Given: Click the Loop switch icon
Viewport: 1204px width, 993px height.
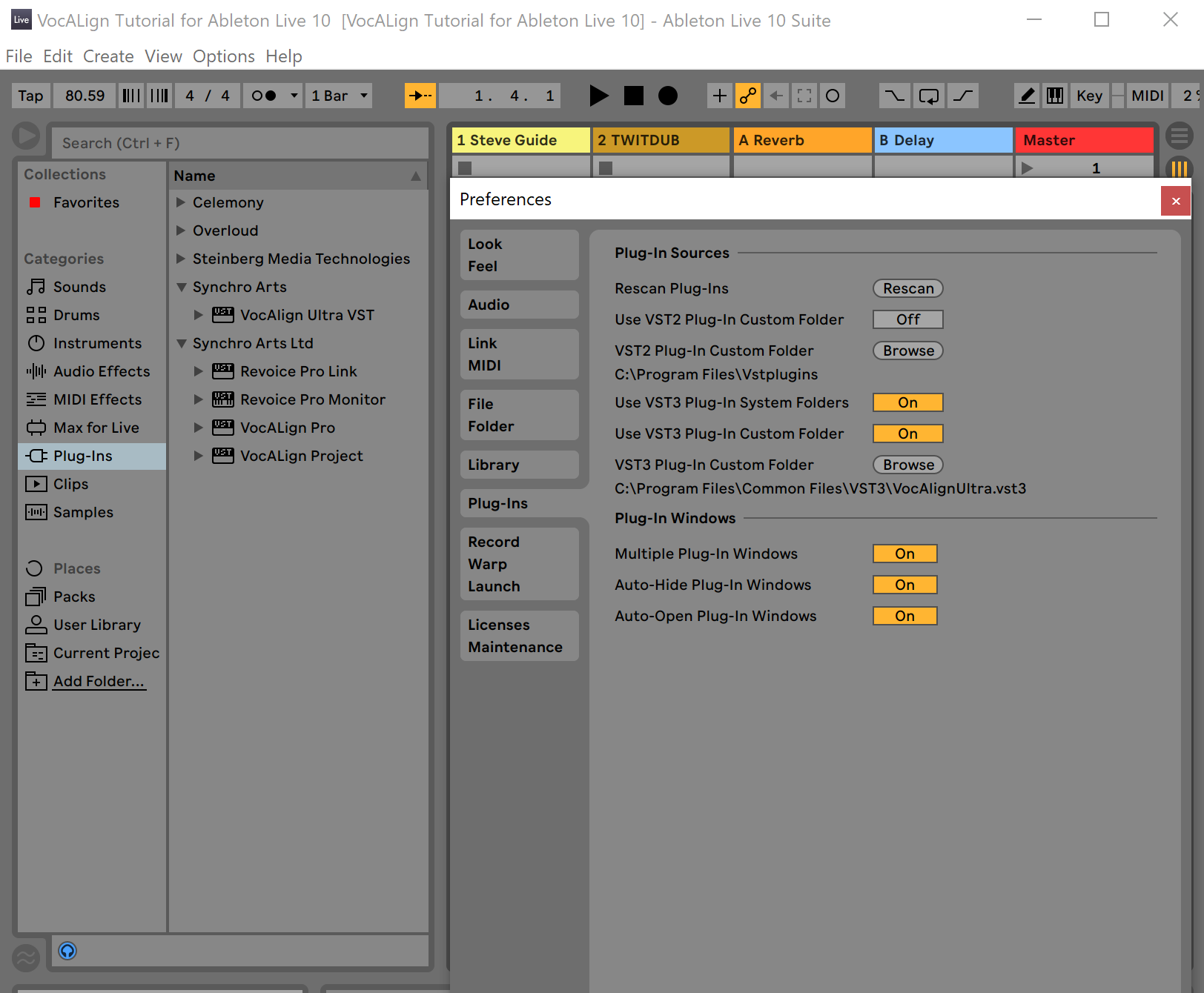Looking at the screenshot, I should point(928,96).
